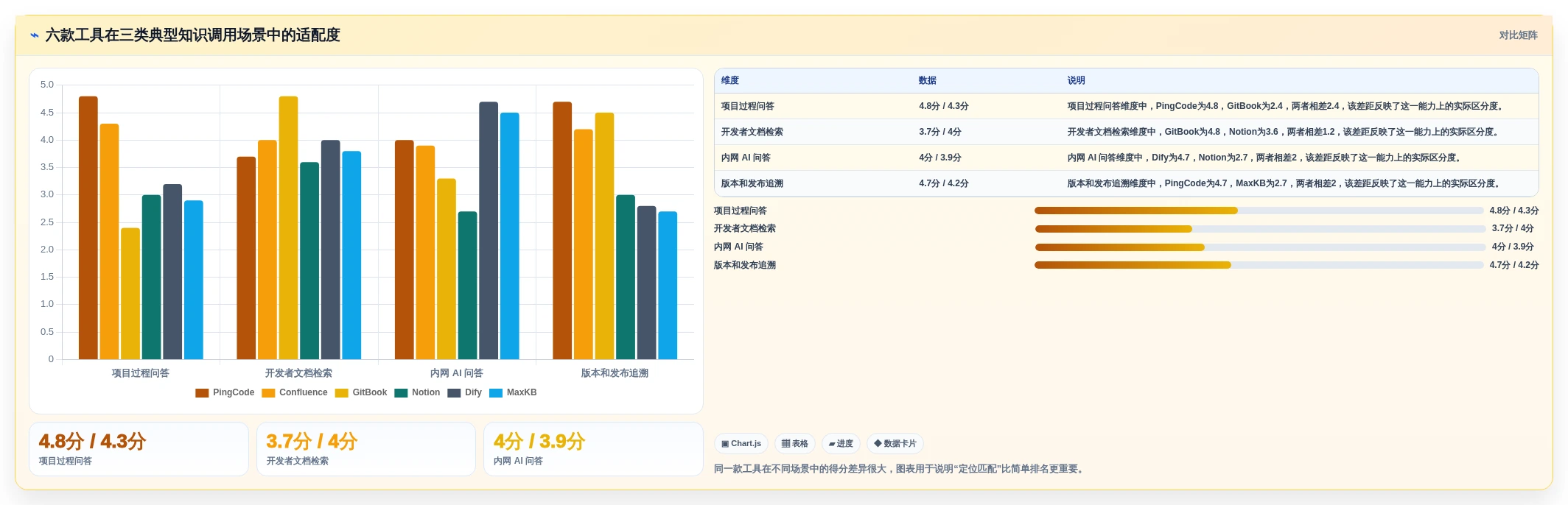Click the 开发者文档检索 table row name
This screenshot has width=1568, height=505.
pos(752,133)
